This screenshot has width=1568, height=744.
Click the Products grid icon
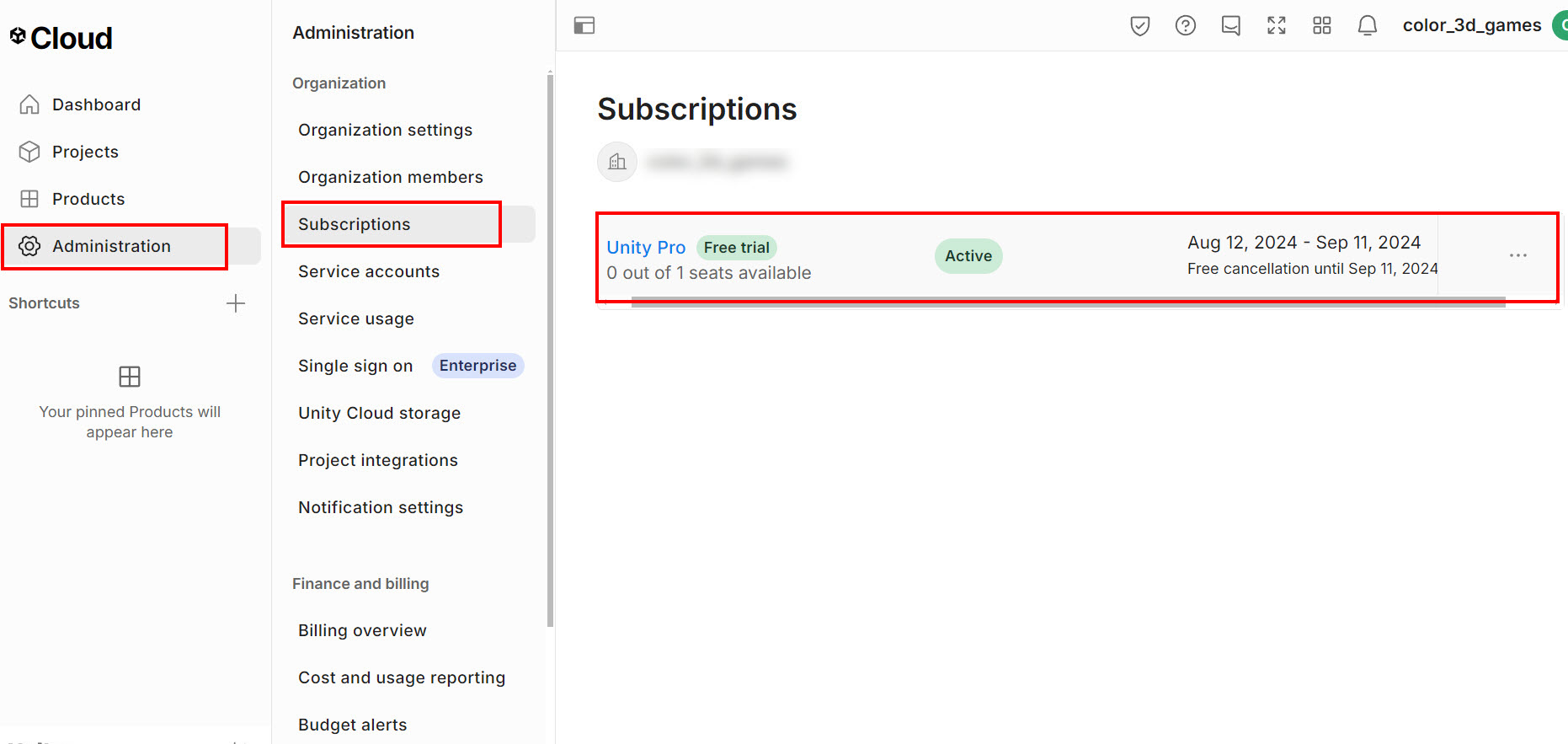pos(29,199)
